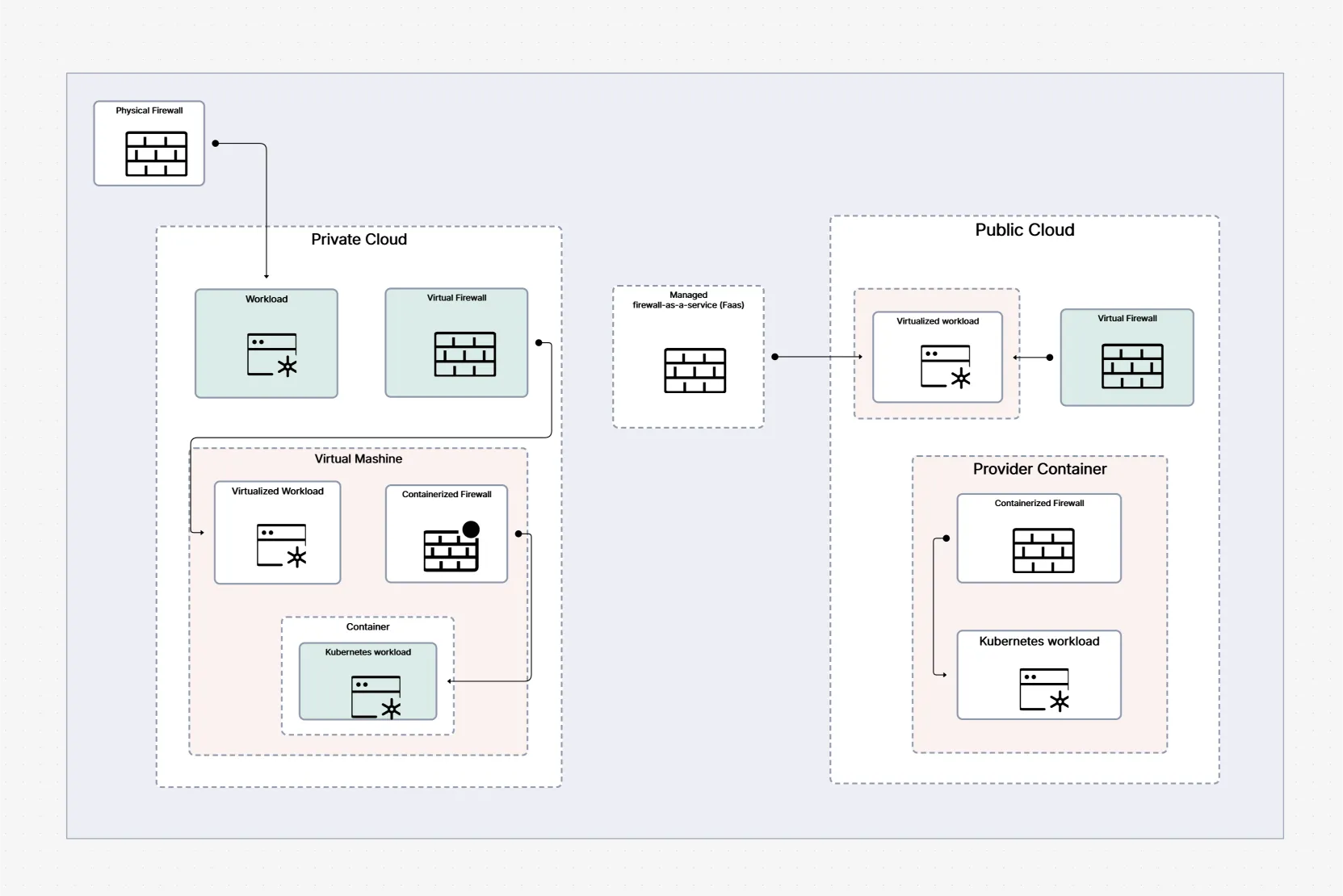1343x896 pixels.
Task: Click the Private Cloud group title
Action: pos(359,240)
